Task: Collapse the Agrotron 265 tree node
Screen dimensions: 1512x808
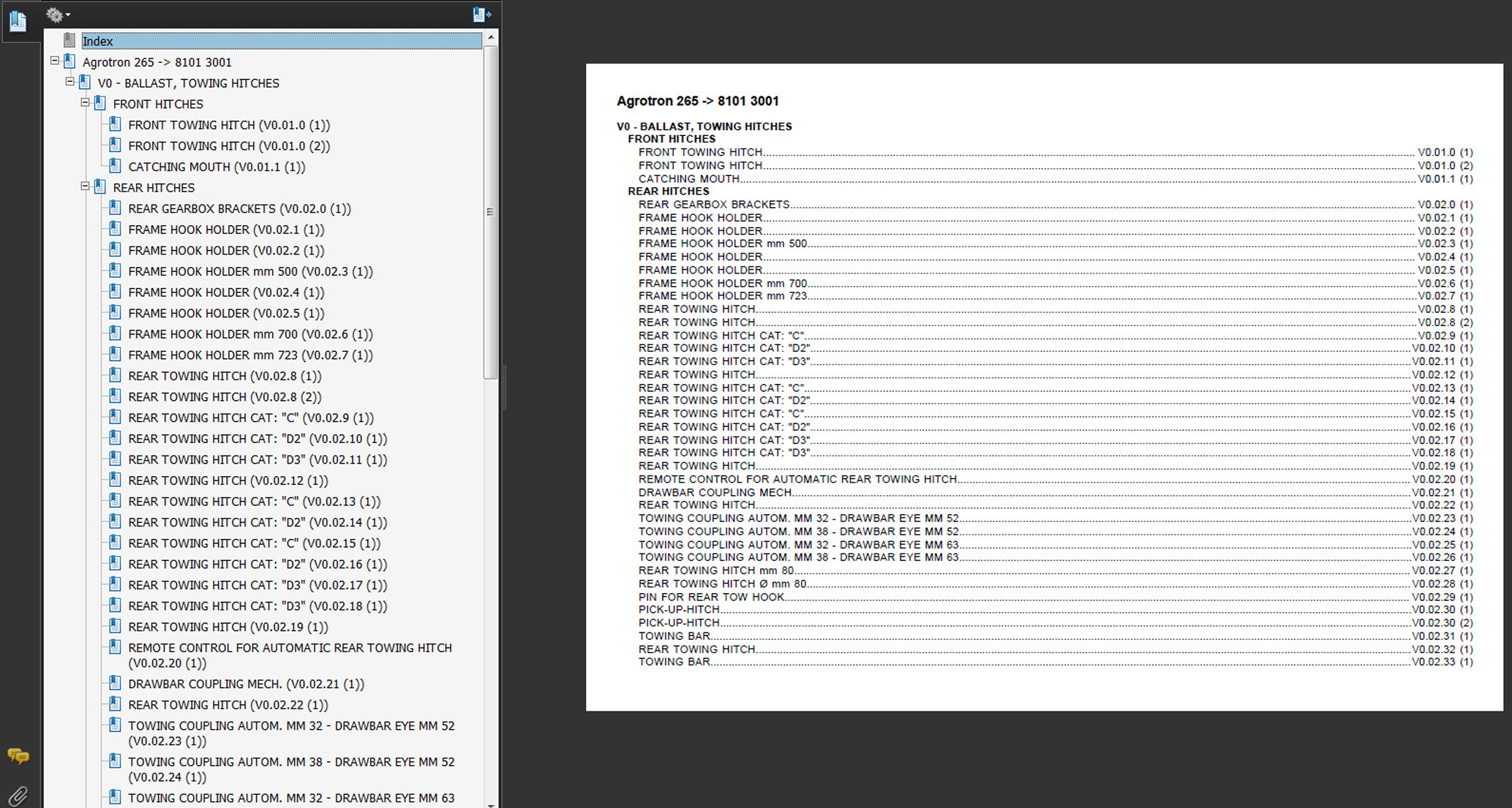Action: click(x=55, y=61)
